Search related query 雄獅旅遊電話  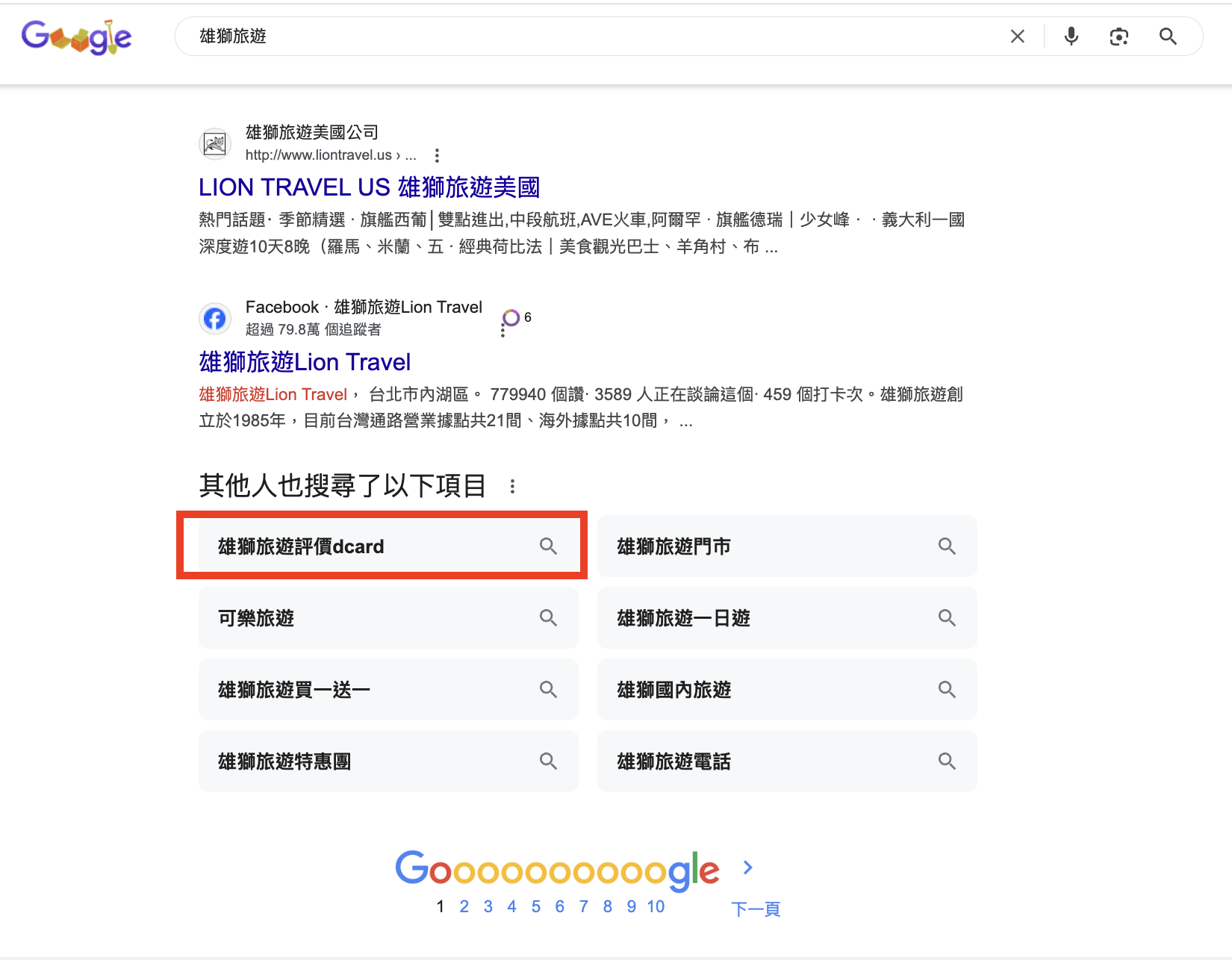pyautogui.click(x=787, y=761)
